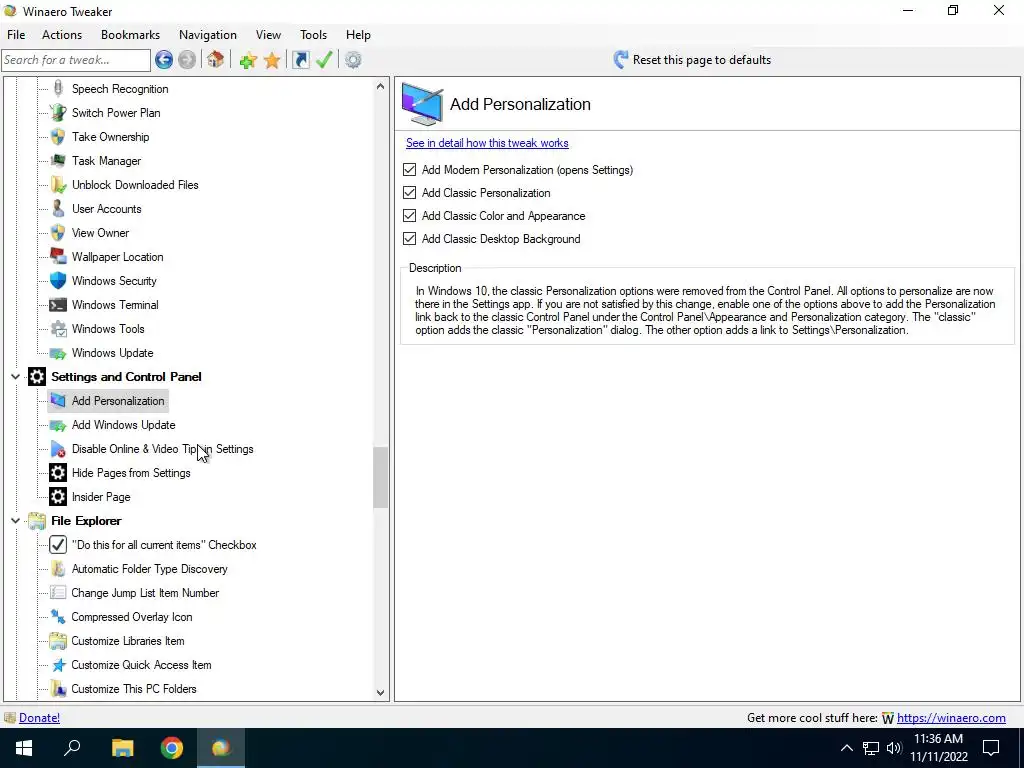
Task: Open the Bookmarks menu
Action: click(131, 35)
